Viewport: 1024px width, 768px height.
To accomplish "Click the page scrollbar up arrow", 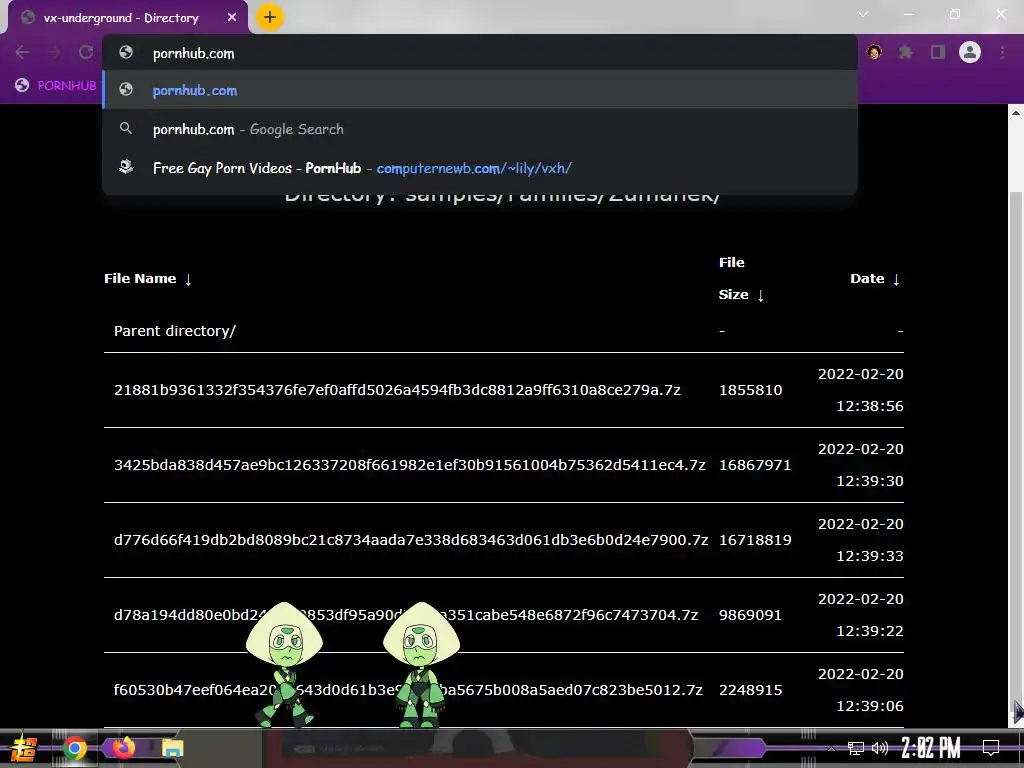I will pyautogui.click(x=1016, y=112).
